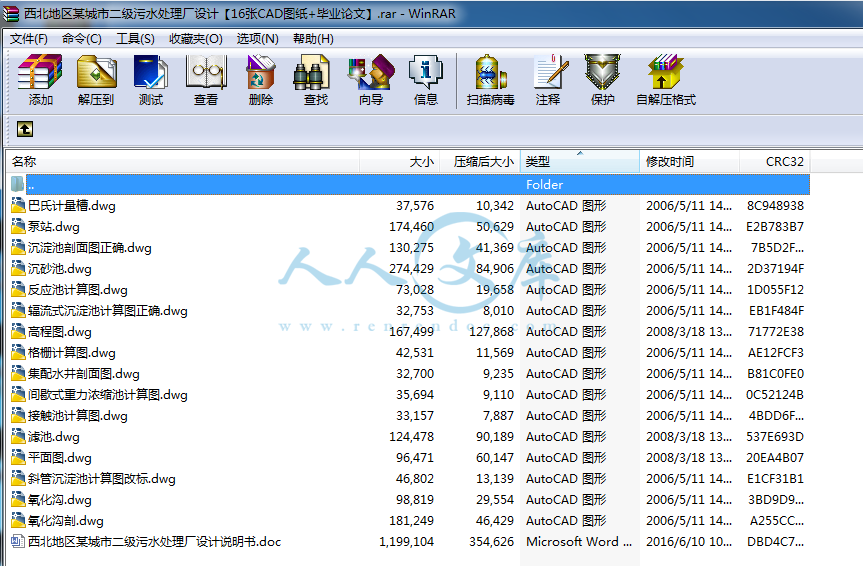Select file 辐流式沉淀池计算图正确.dwg
863x566 pixels.
(x=107, y=311)
